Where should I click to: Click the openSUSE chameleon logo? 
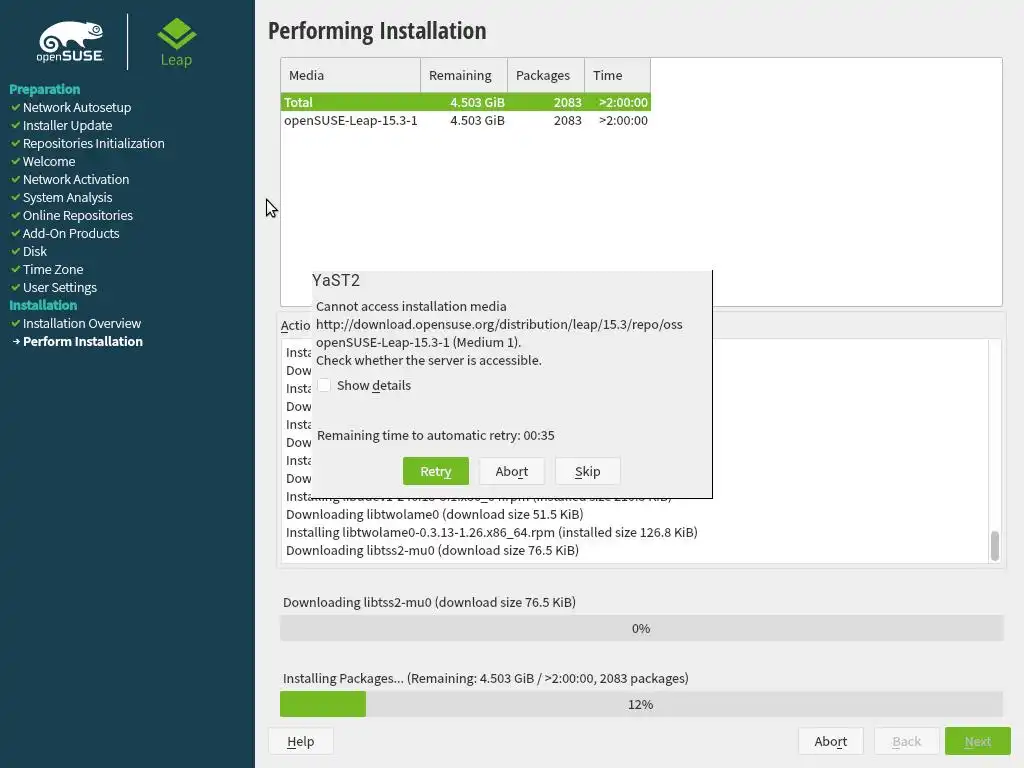click(x=71, y=42)
